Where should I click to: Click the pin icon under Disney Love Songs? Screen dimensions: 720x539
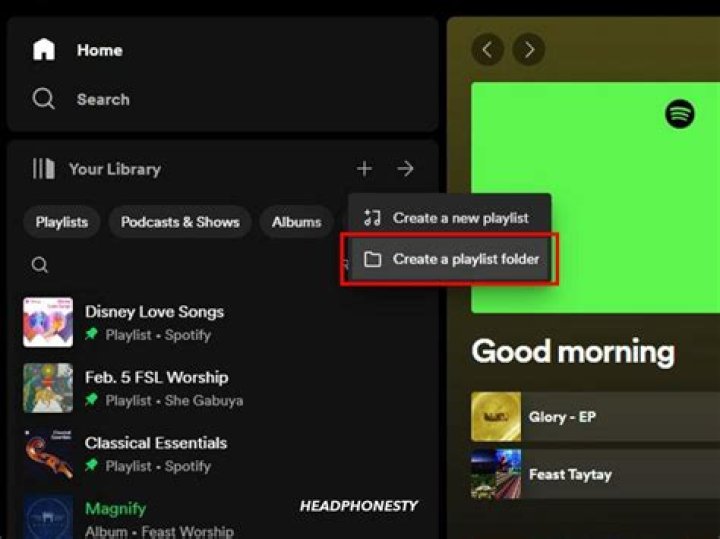(92, 334)
